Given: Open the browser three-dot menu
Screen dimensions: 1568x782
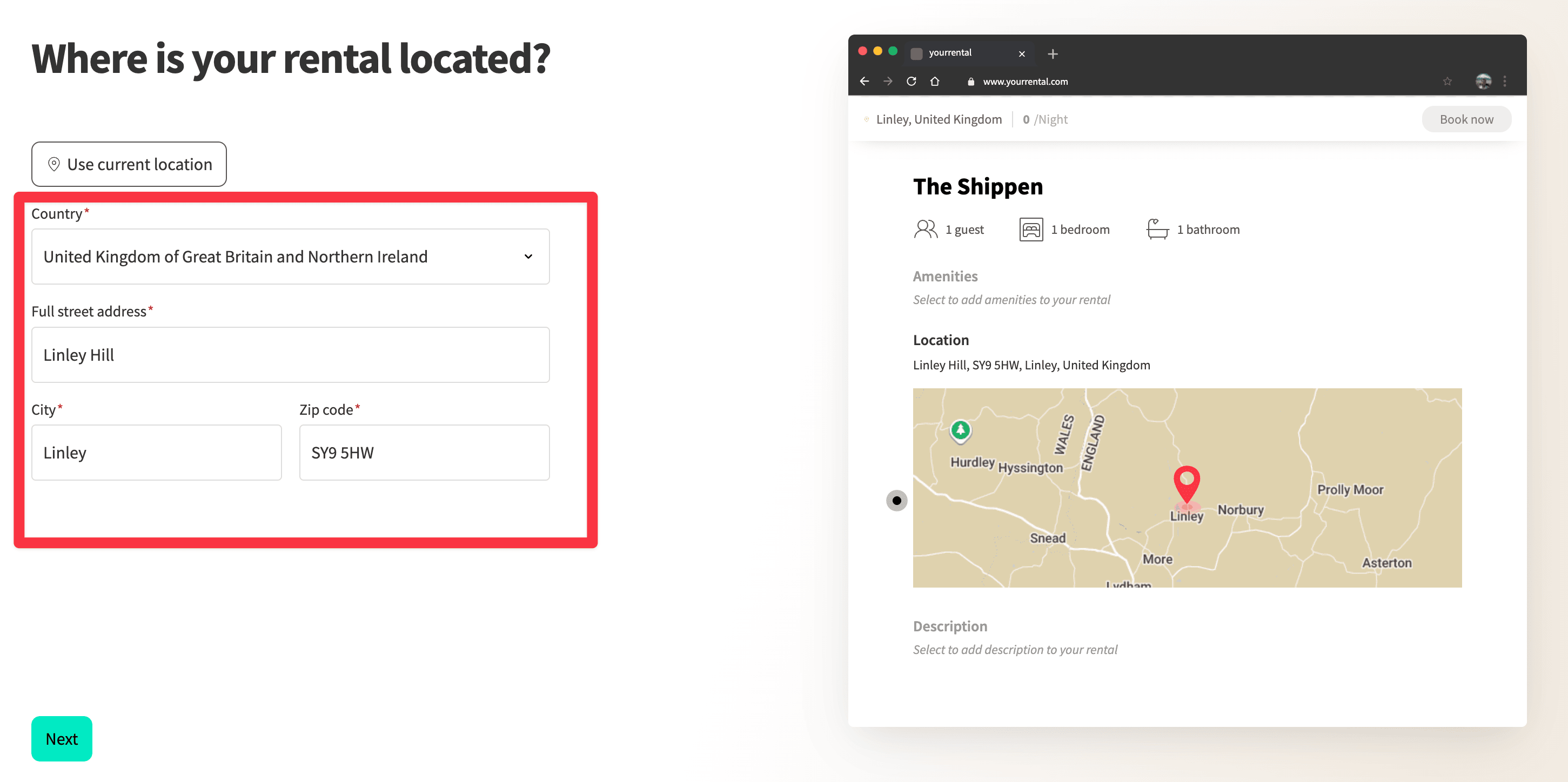Looking at the screenshot, I should pyautogui.click(x=1506, y=81).
